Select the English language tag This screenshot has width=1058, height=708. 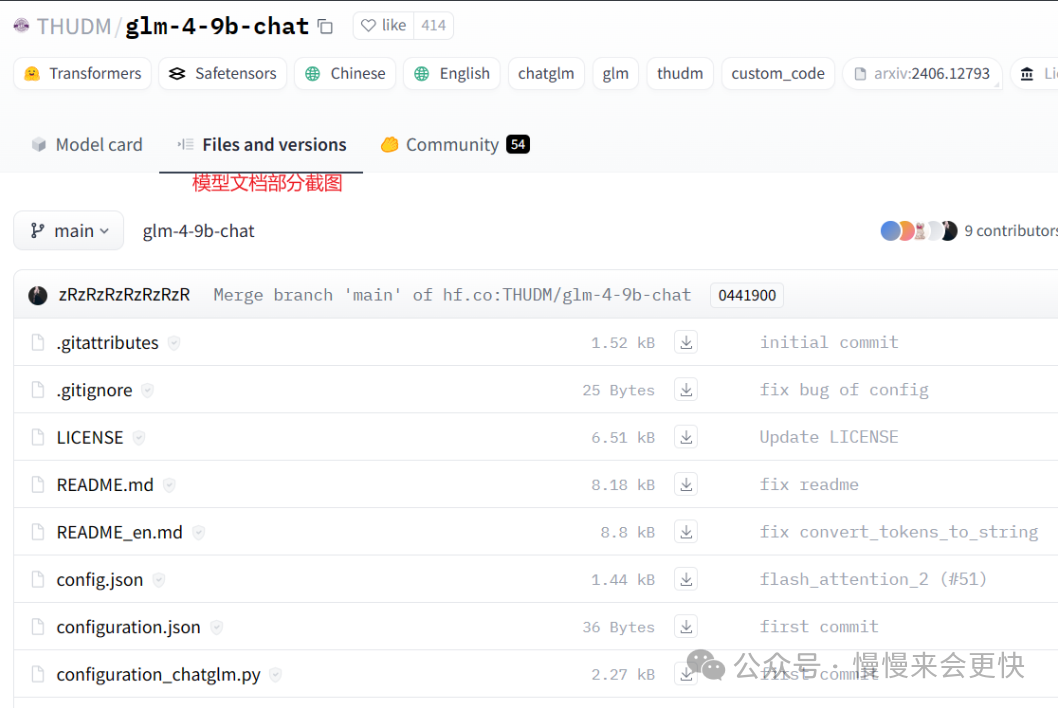pos(451,74)
